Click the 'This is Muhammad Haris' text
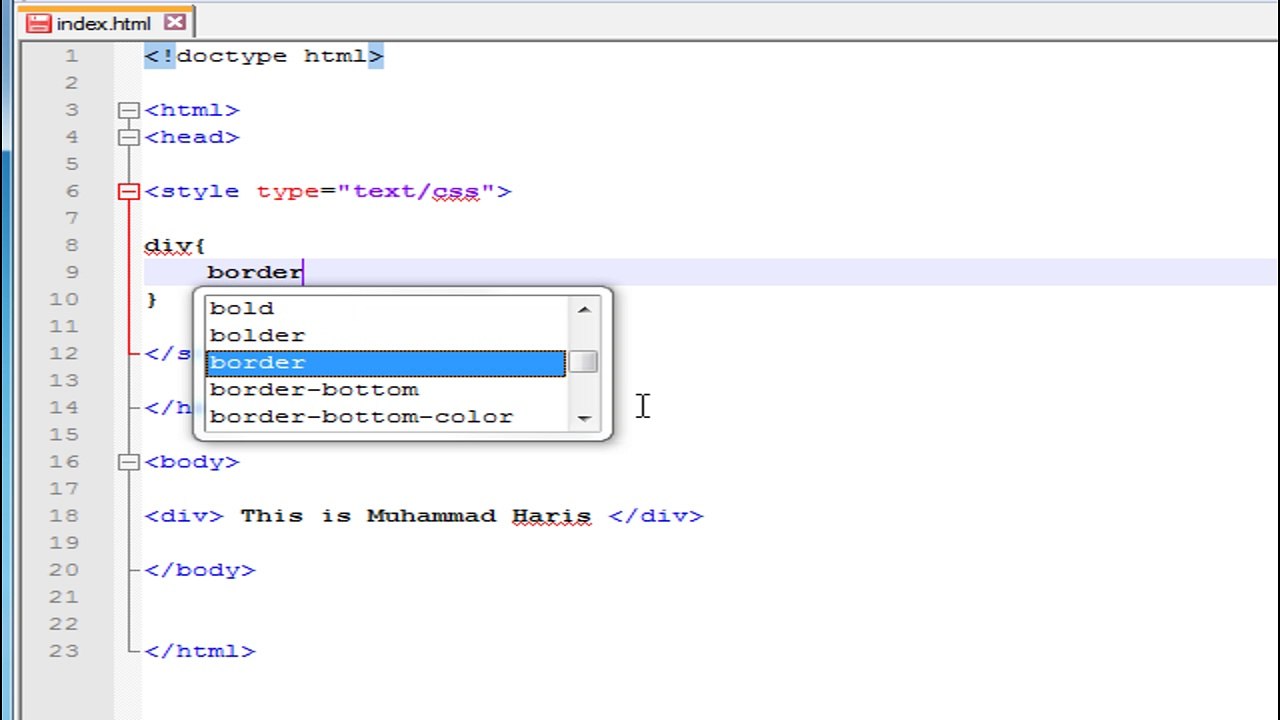 [416, 516]
